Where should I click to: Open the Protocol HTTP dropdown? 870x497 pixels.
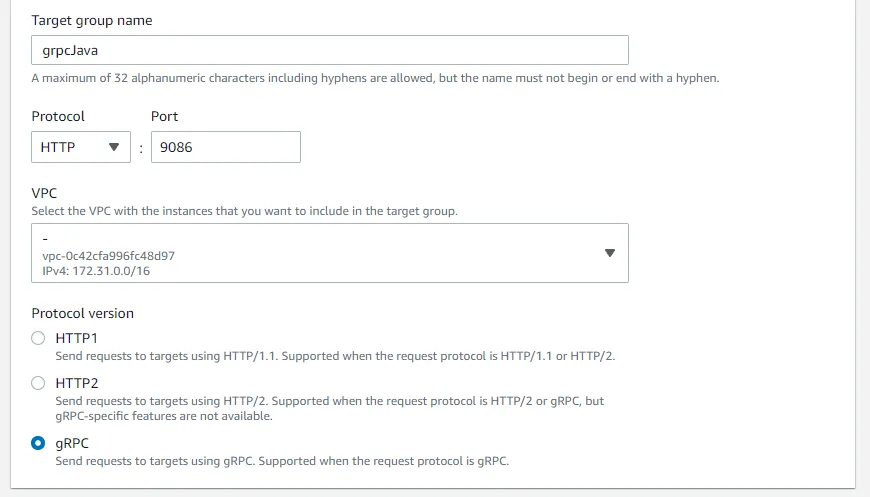80,148
